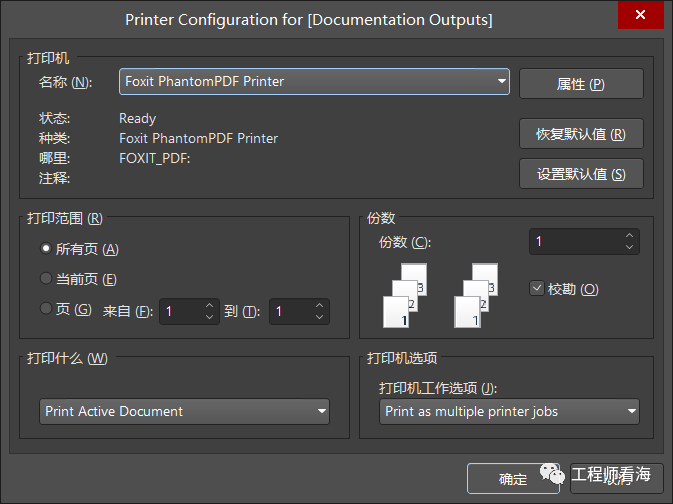Click the 属性 (Properties) button

tap(581, 84)
